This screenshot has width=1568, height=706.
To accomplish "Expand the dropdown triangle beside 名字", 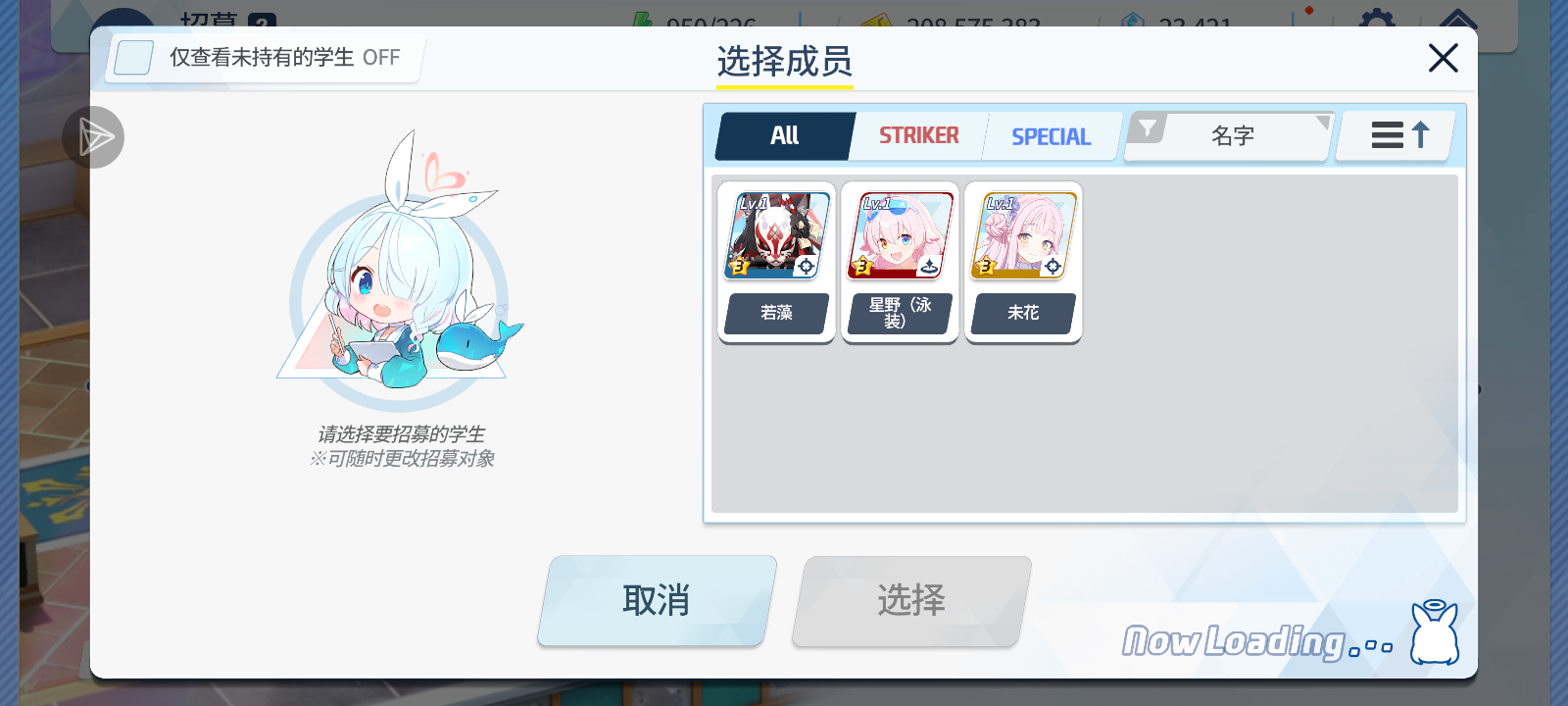I will tap(1323, 122).
